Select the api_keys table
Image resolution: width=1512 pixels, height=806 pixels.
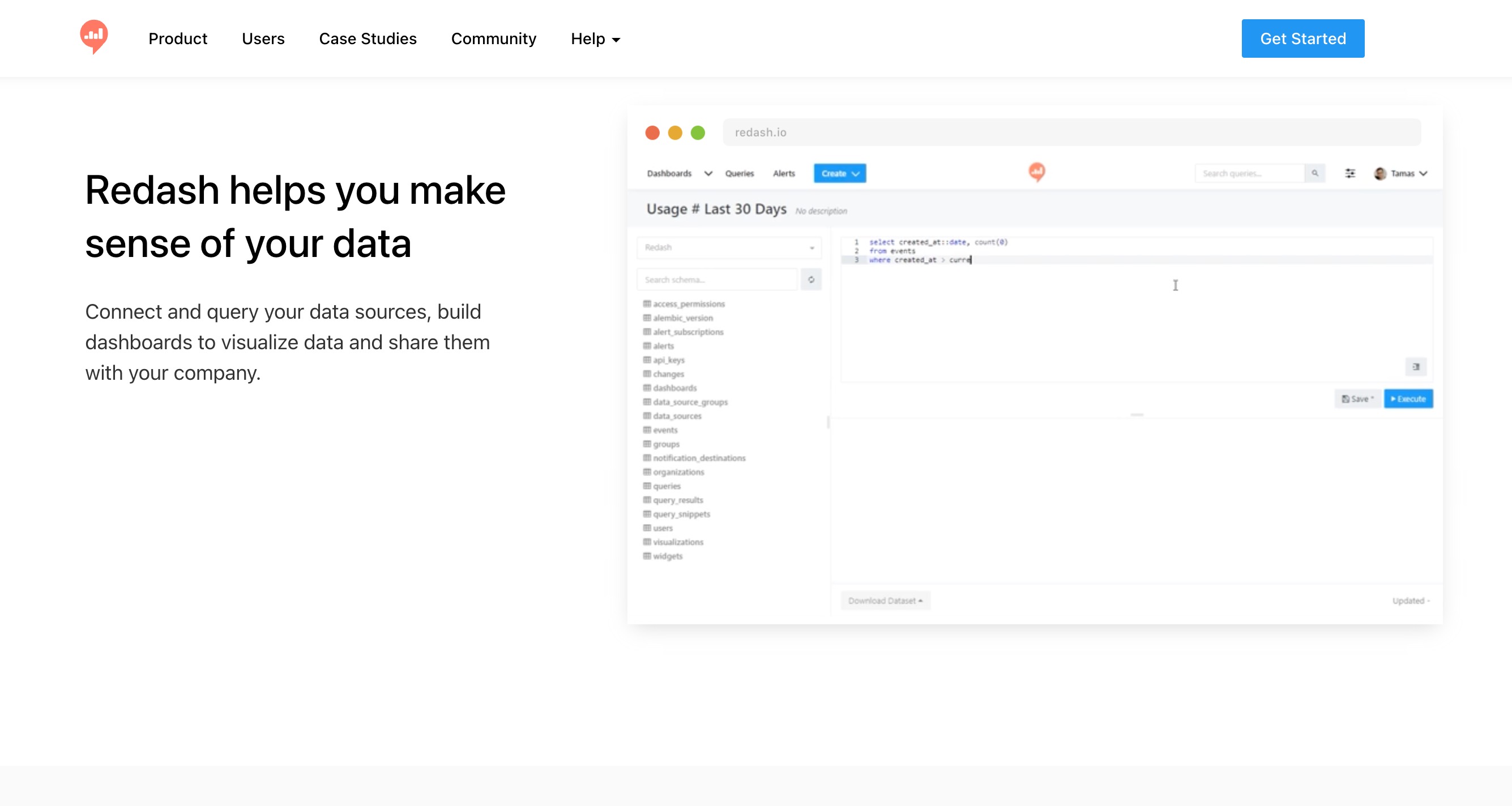pyautogui.click(x=669, y=360)
